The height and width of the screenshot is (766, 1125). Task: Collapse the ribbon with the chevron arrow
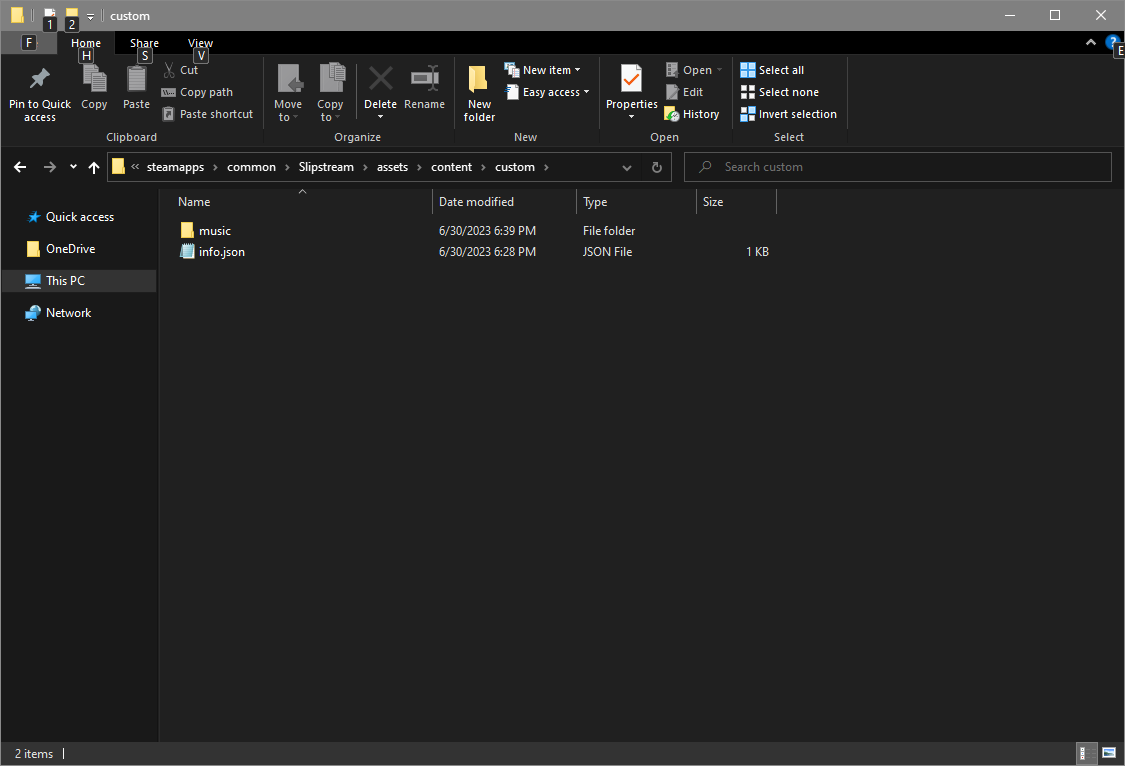pos(1091,42)
